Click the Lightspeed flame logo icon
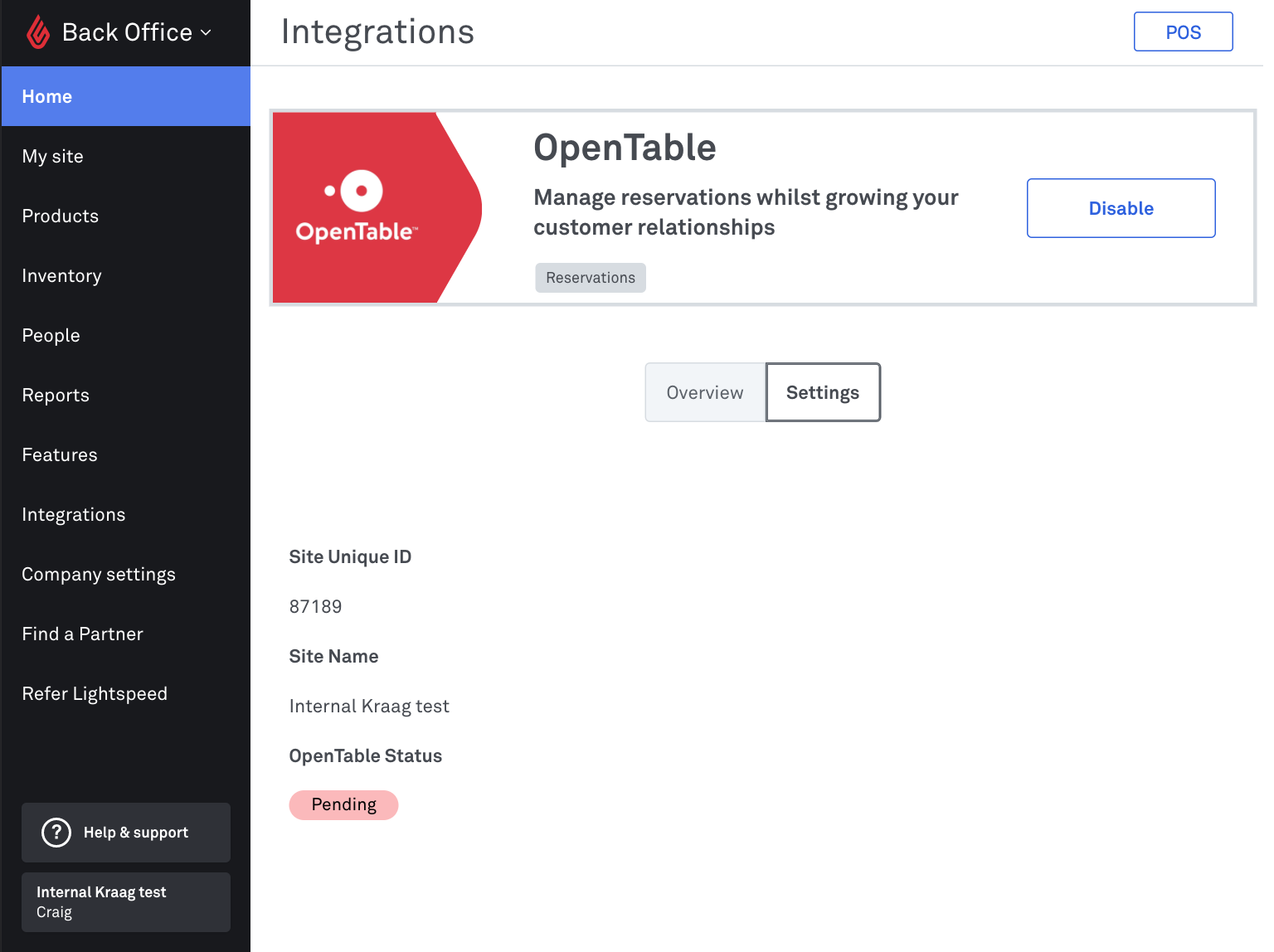This screenshot has width=1274, height=952. pos(38,32)
